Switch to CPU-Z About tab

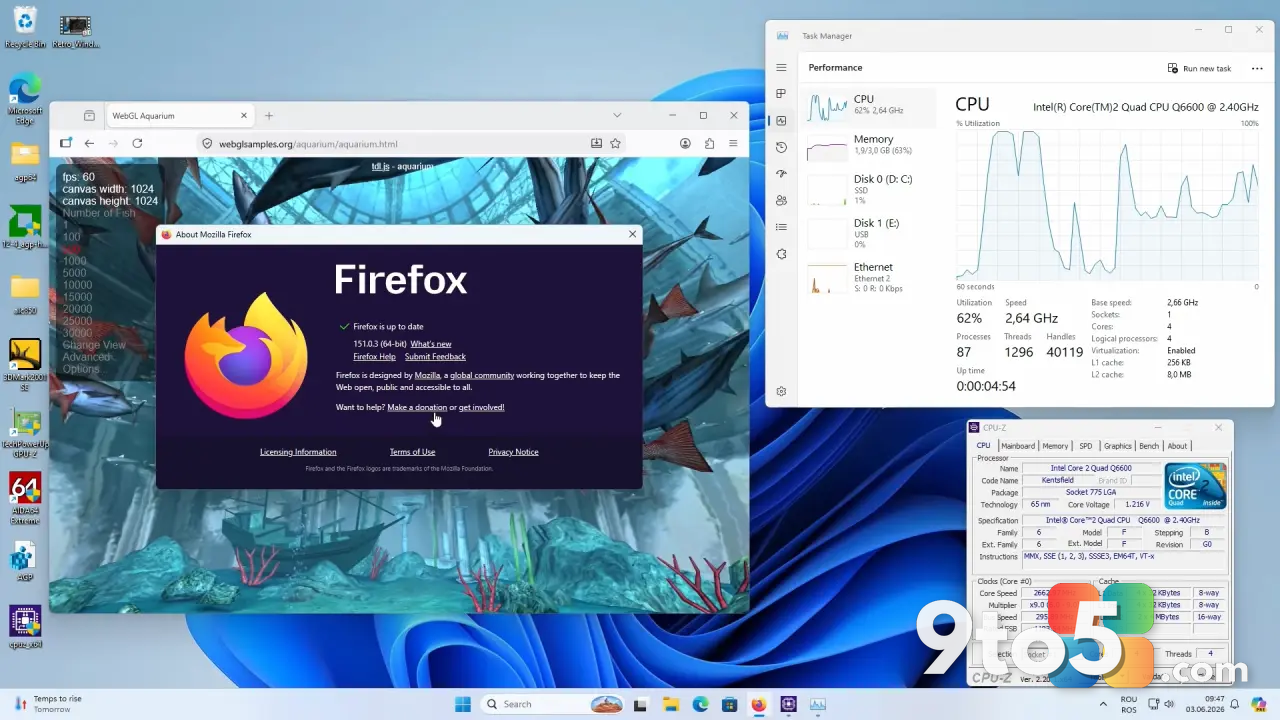[1178, 446]
